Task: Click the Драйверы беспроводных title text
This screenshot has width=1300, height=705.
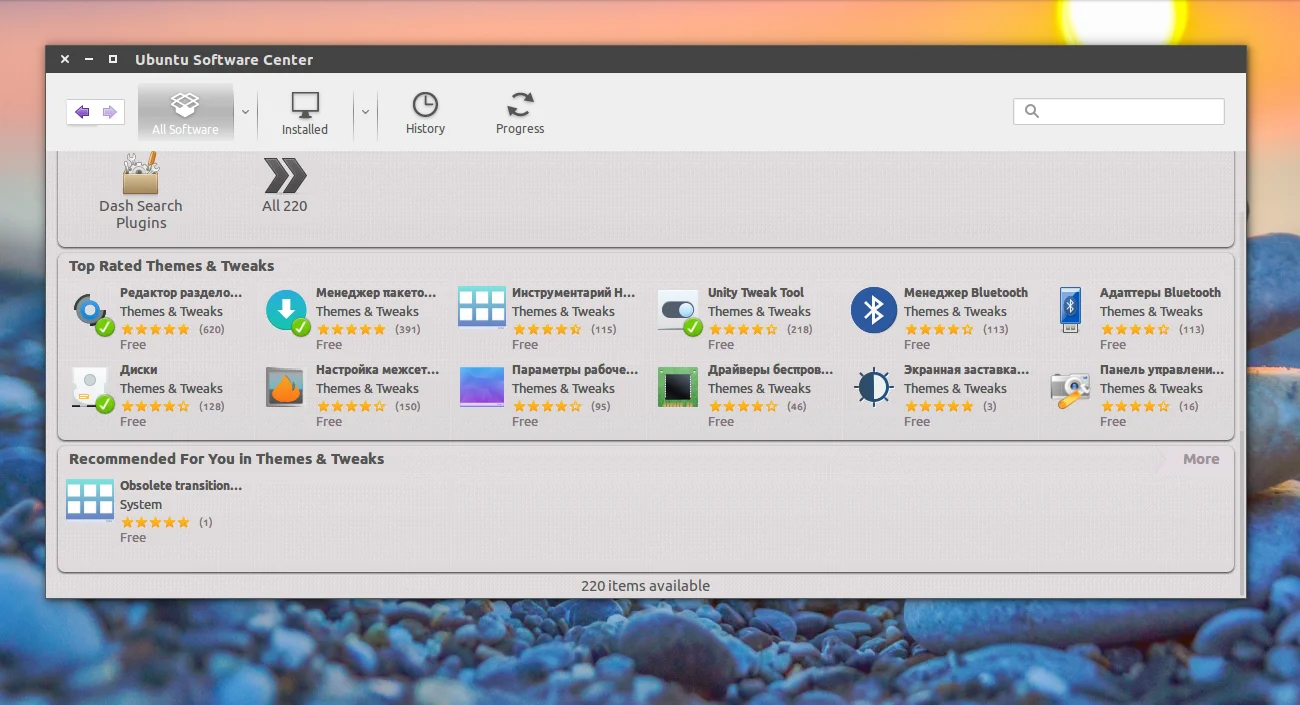Action: click(x=770, y=370)
